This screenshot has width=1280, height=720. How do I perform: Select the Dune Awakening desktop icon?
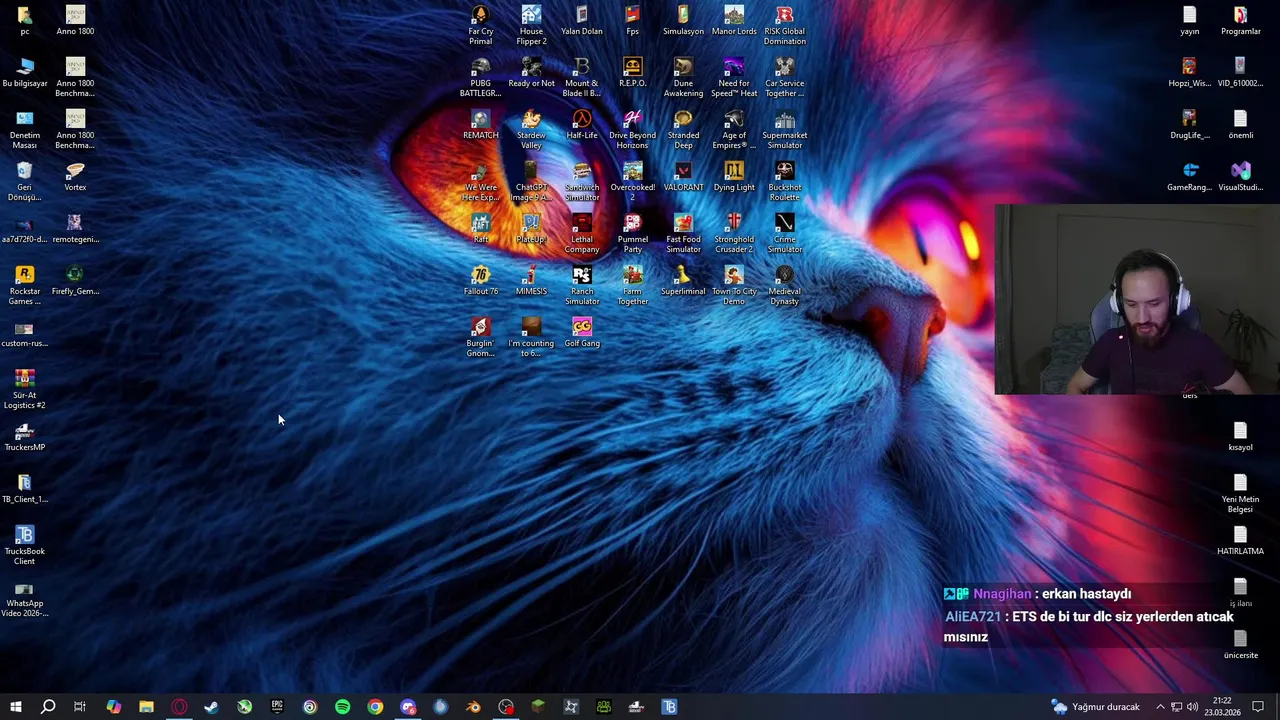(x=683, y=77)
